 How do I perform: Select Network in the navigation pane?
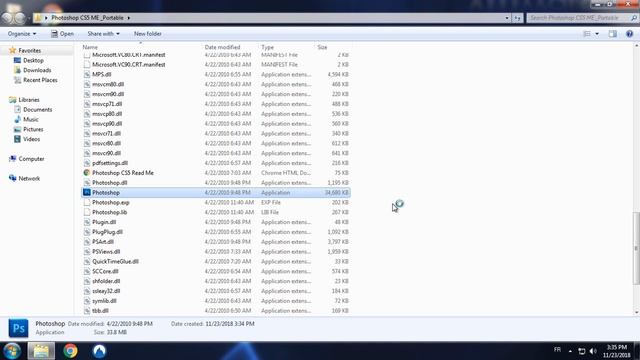click(x=29, y=178)
